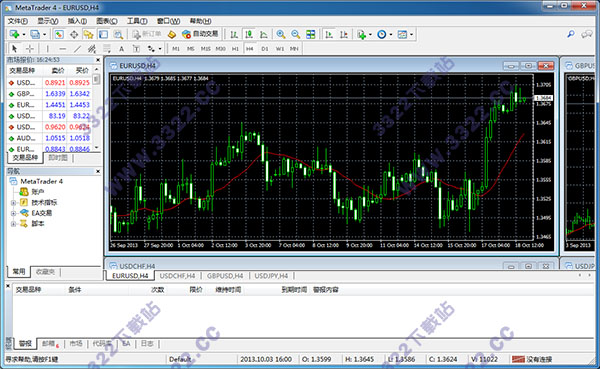Open the tools menu in menu bar
Image resolution: width=600 pixels, height=369 pixels.
click(137, 21)
